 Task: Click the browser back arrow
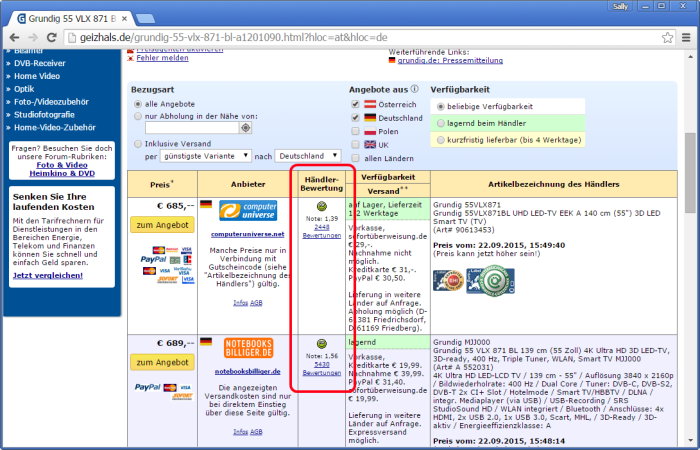click(13, 38)
